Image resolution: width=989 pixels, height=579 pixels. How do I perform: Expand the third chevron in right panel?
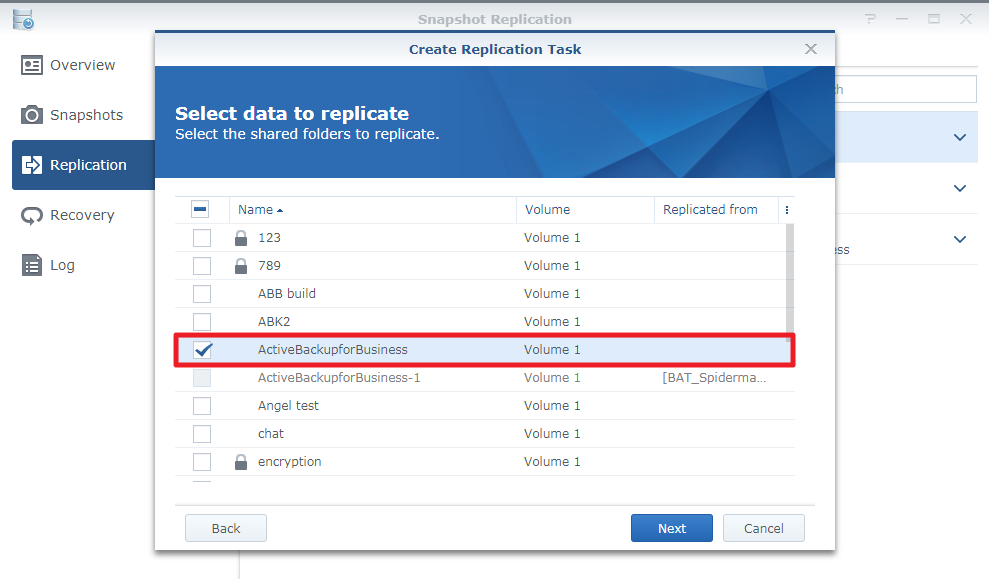960,239
